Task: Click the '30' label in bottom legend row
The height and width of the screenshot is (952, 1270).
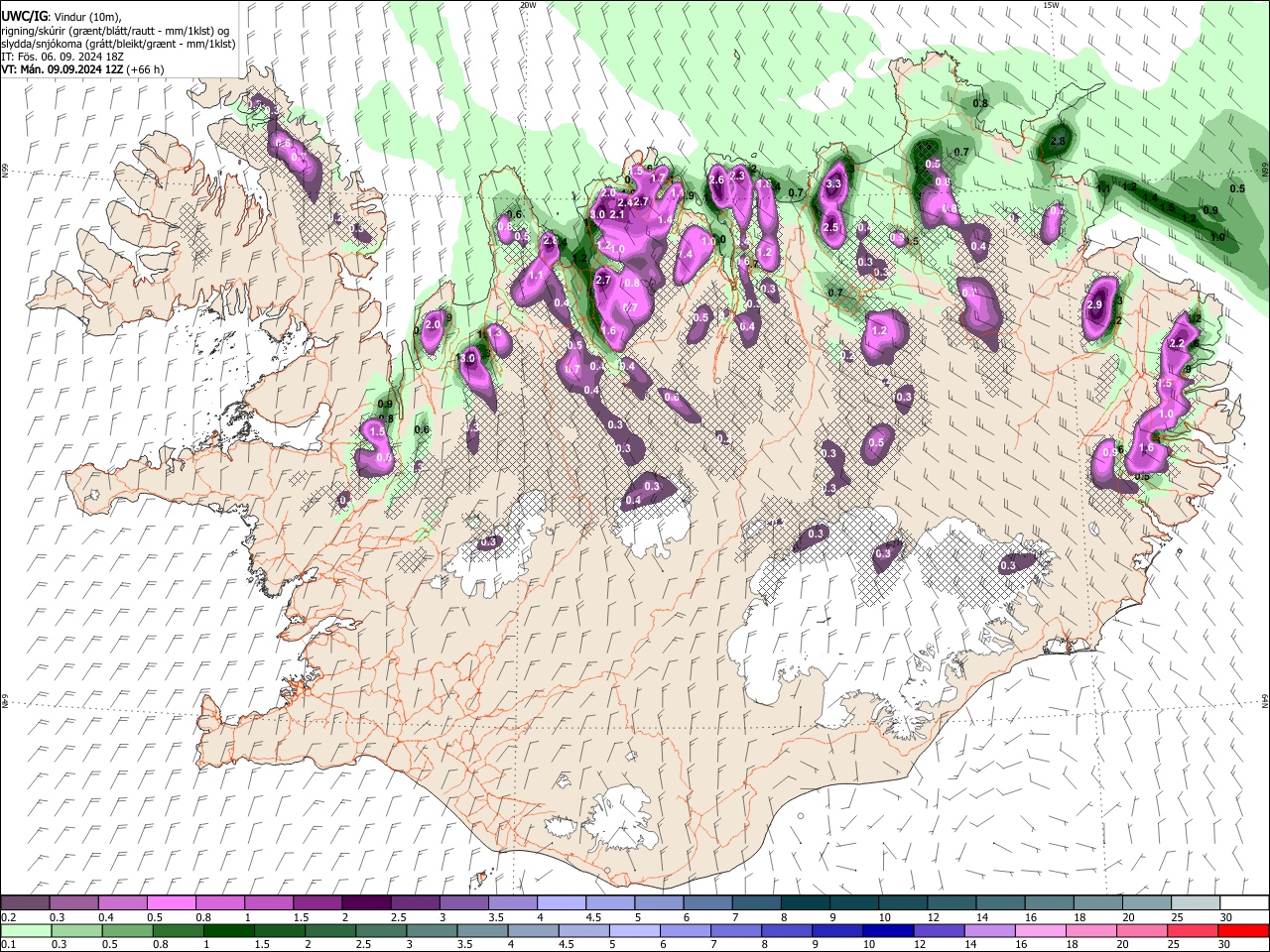Action: pyautogui.click(x=1226, y=944)
